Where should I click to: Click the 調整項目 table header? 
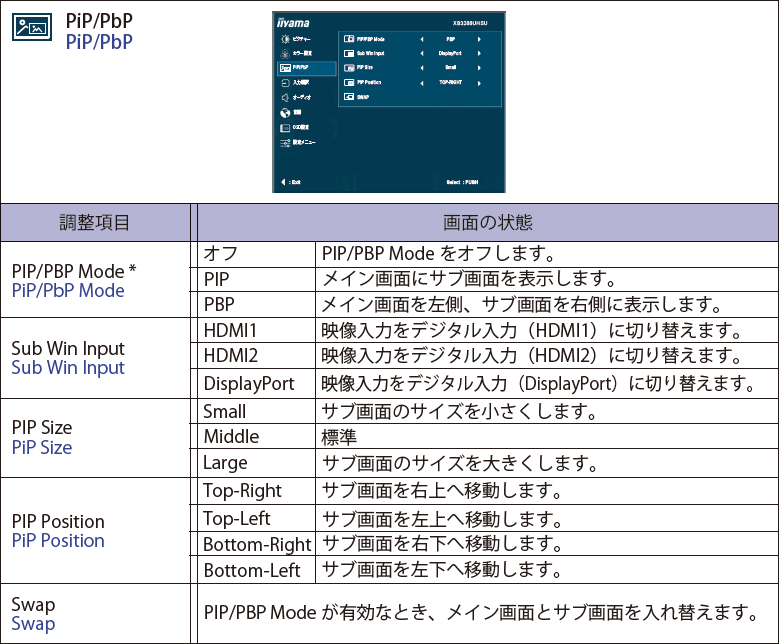(95, 222)
